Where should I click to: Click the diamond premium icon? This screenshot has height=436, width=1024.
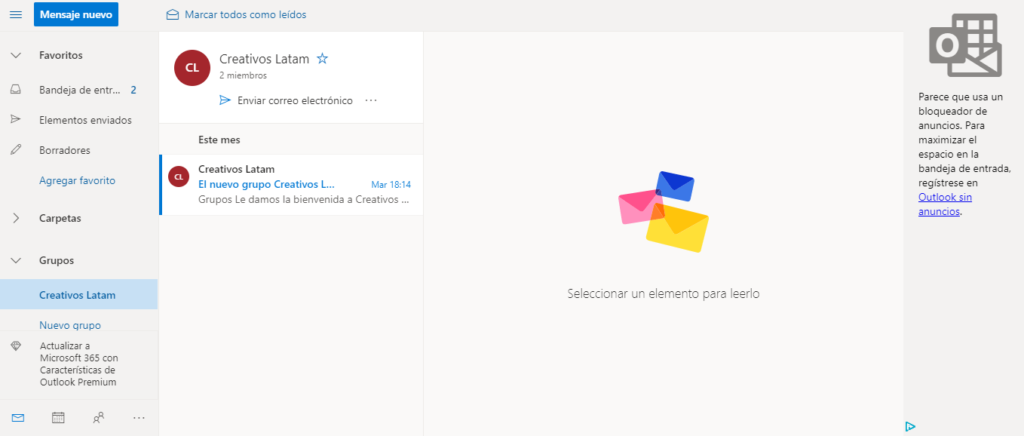(x=16, y=347)
